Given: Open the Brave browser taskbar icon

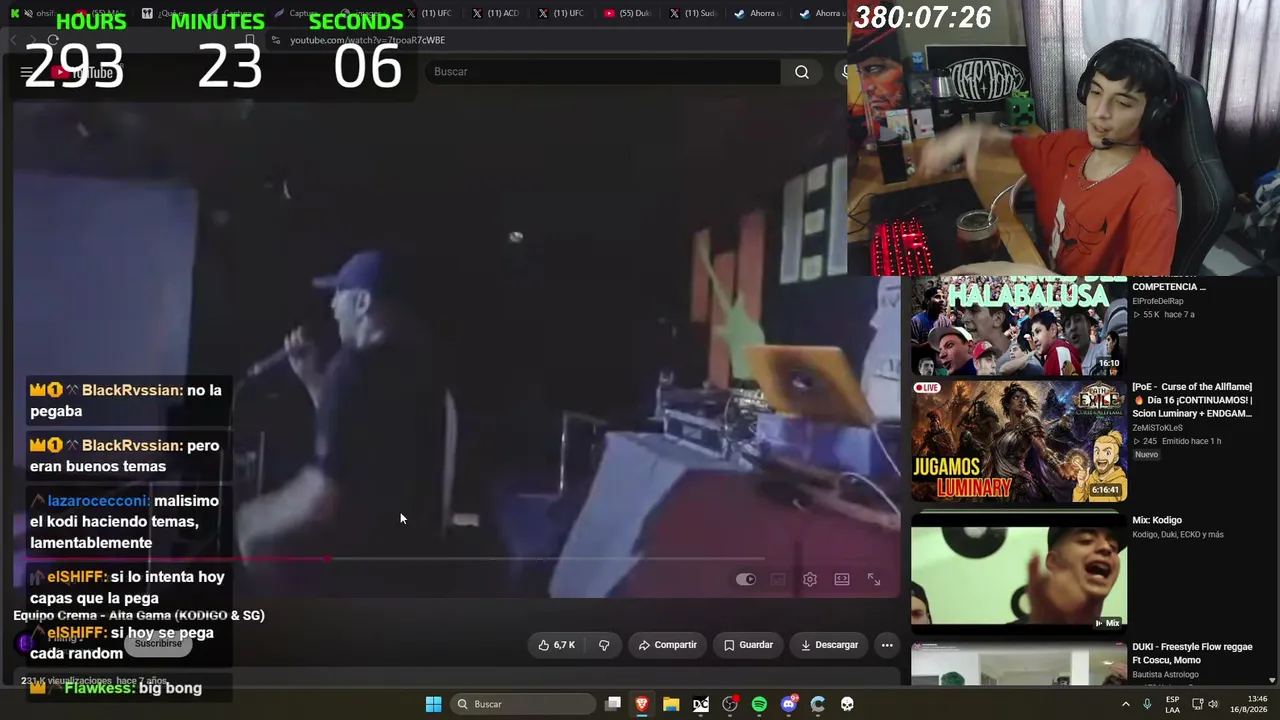Looking at the screenshot, I should click(x=642, y=704).
